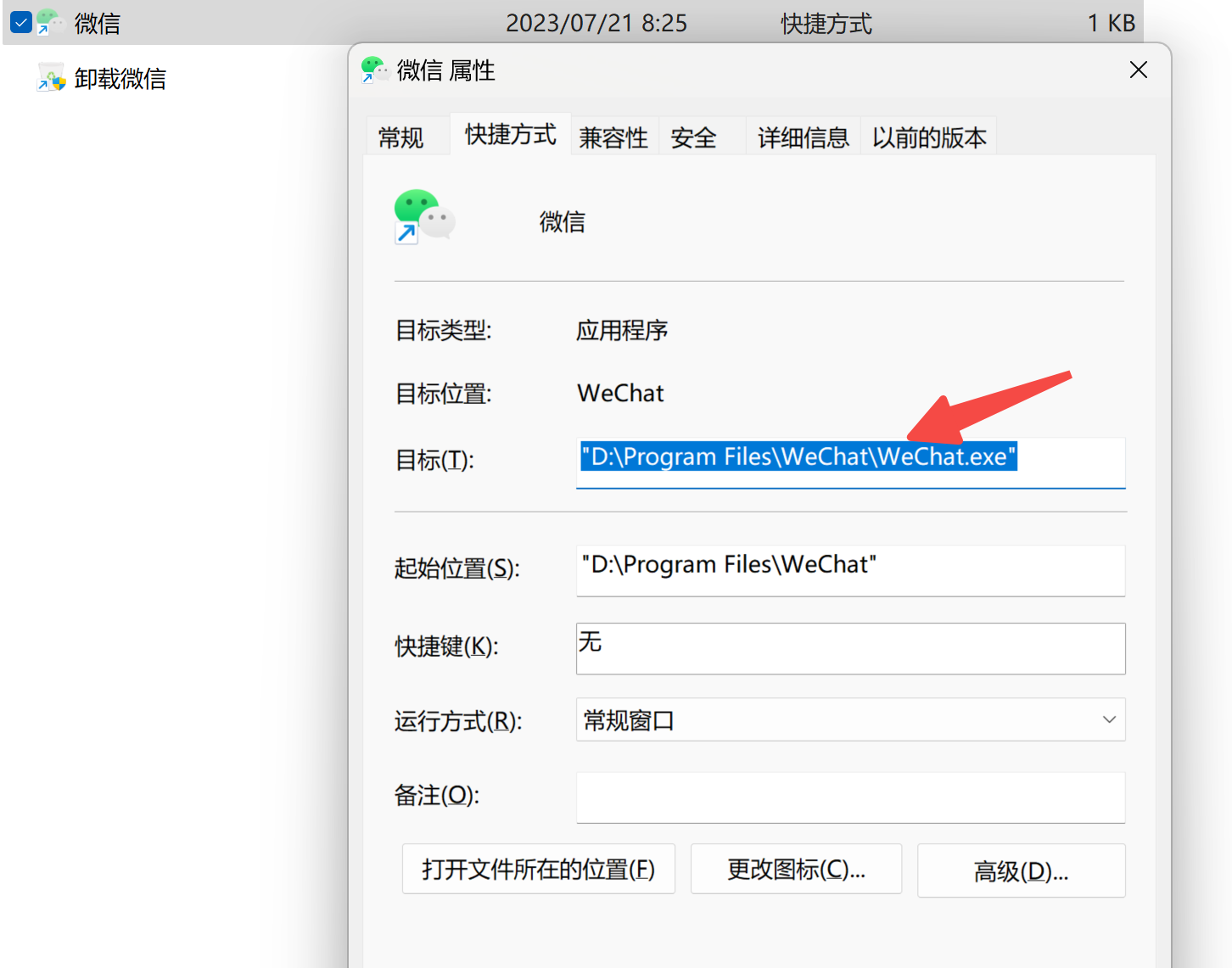Open the 安全 tab
This screenshot has width=1232, height=968.
coord(693,137)
